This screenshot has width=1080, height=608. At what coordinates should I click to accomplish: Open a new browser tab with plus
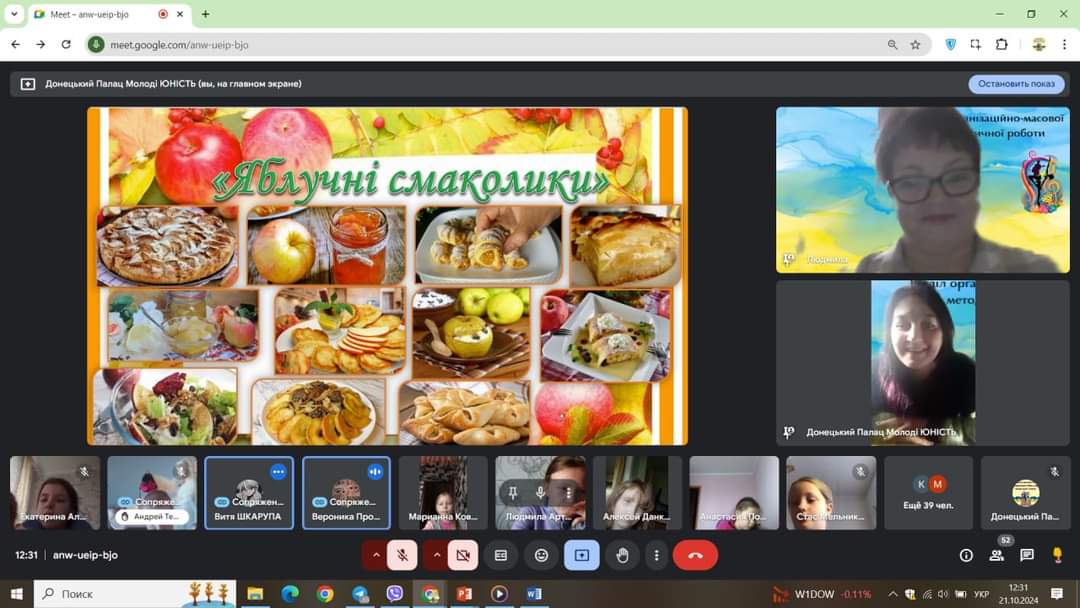click(205, 14)
